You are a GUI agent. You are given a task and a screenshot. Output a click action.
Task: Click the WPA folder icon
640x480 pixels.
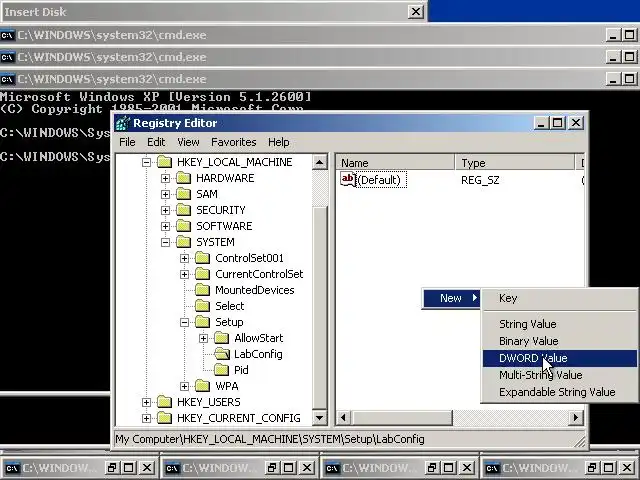[x=202, y=386]
